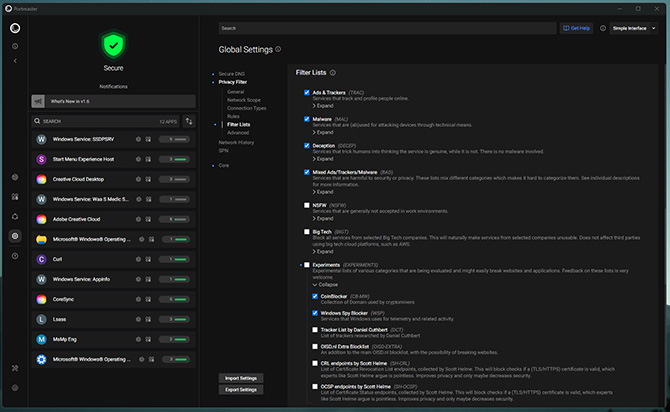Click the Creative Cloud Desktop app icon
The image size is (670, 412).
tap(41, 180)
